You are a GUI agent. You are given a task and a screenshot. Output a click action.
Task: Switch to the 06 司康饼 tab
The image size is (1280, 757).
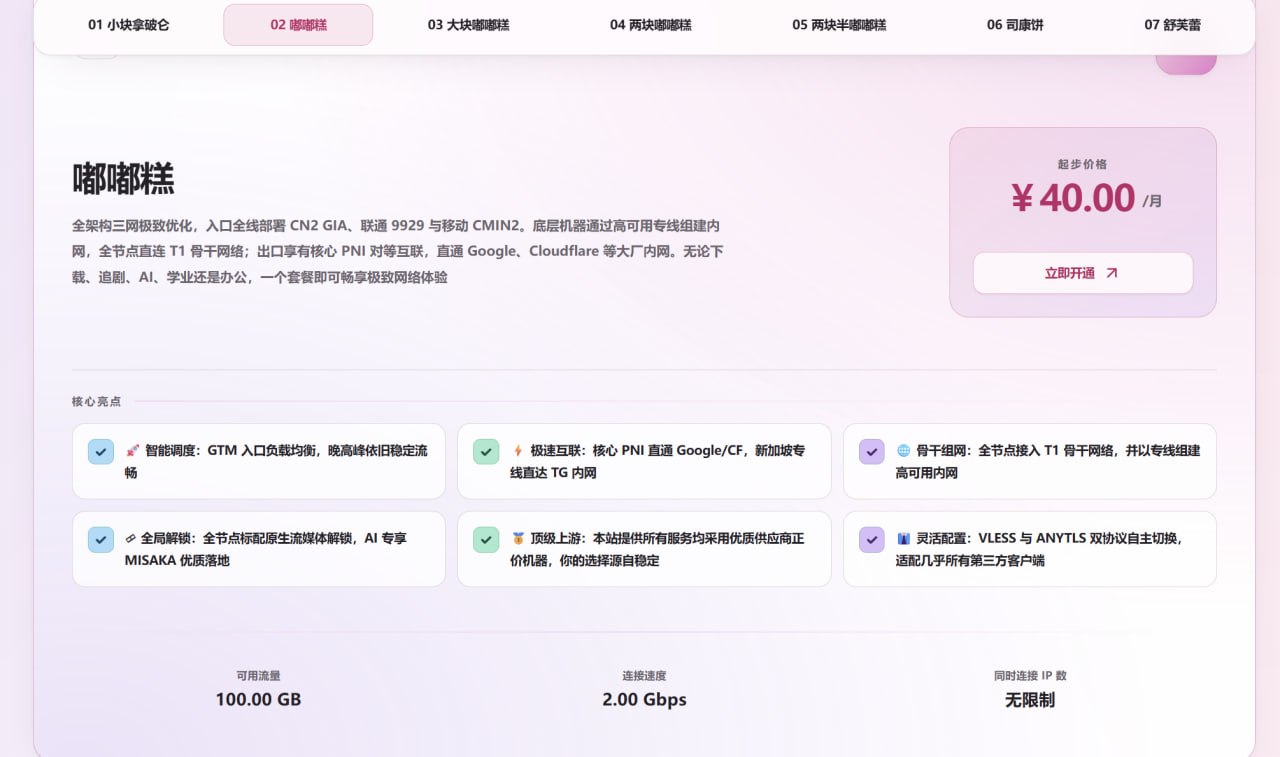[1015, 25]
